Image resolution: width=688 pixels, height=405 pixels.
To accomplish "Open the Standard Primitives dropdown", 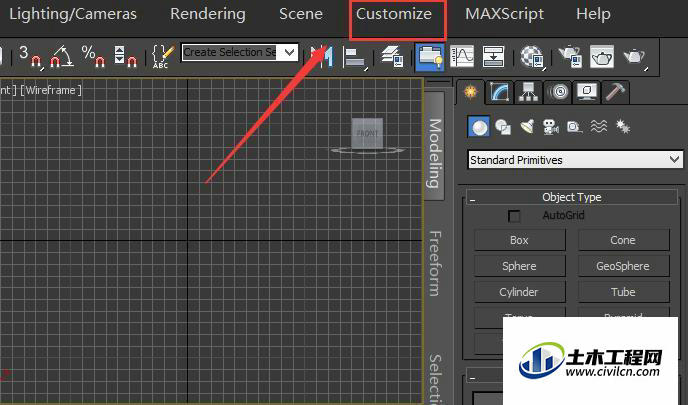I will click(x=575, y=160).
